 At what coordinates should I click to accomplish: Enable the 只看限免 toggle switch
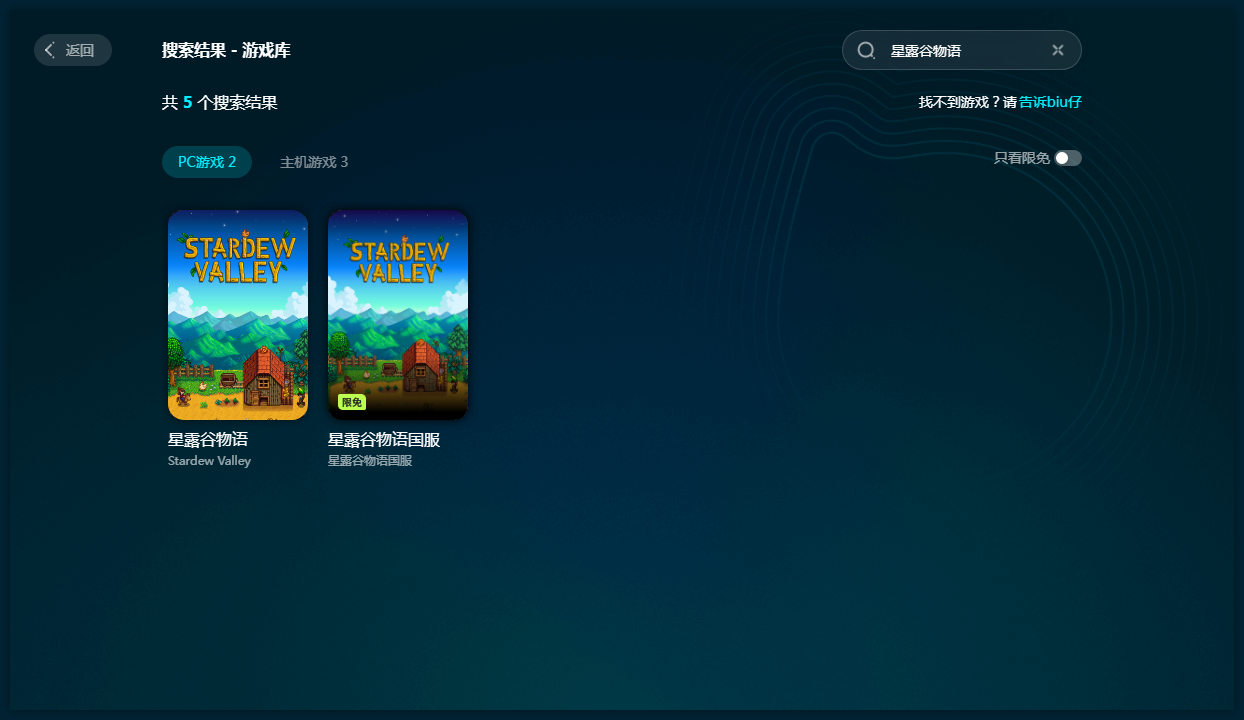tap(1068, 158)
